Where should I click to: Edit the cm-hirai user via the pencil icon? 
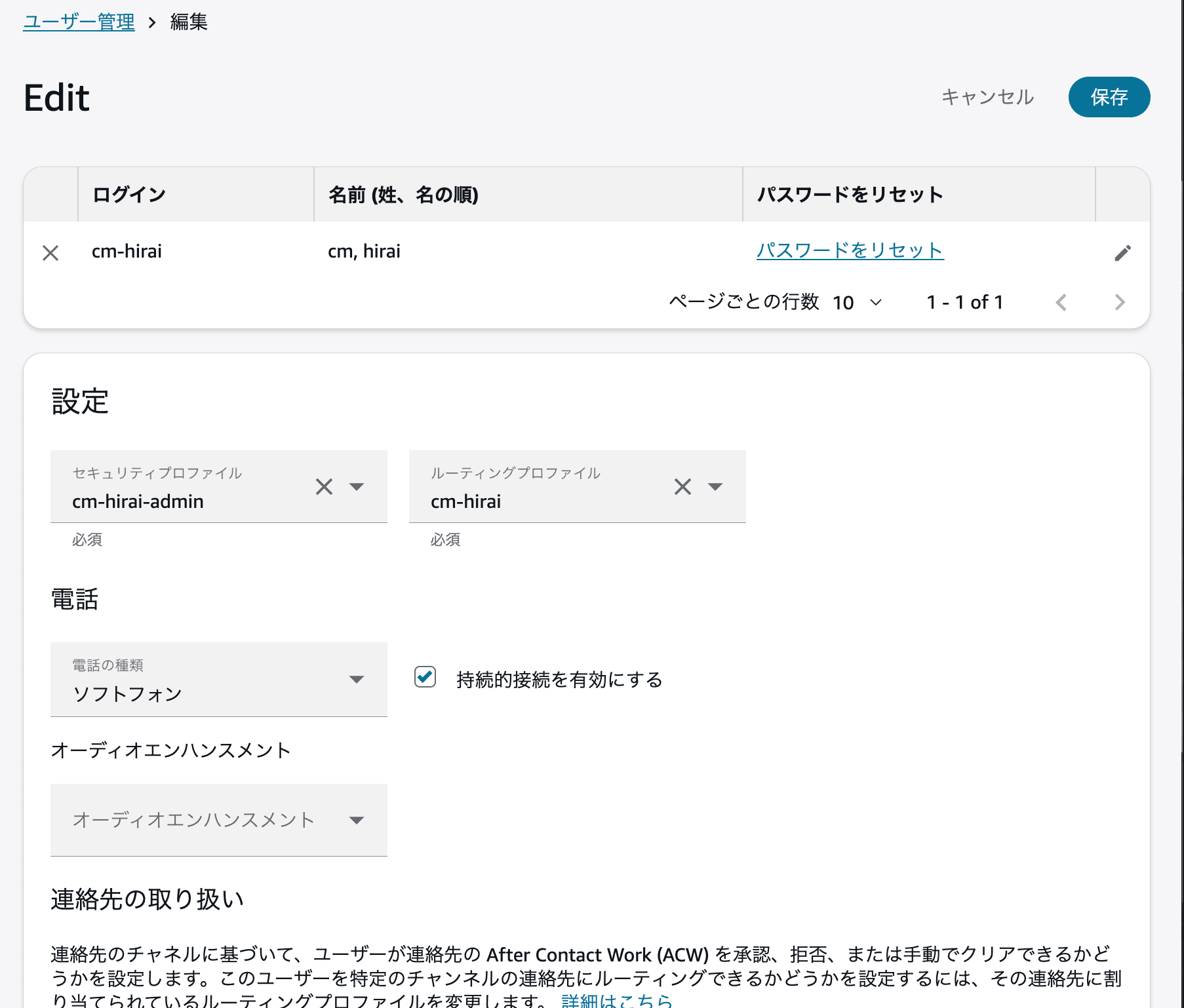(1123, 252)
